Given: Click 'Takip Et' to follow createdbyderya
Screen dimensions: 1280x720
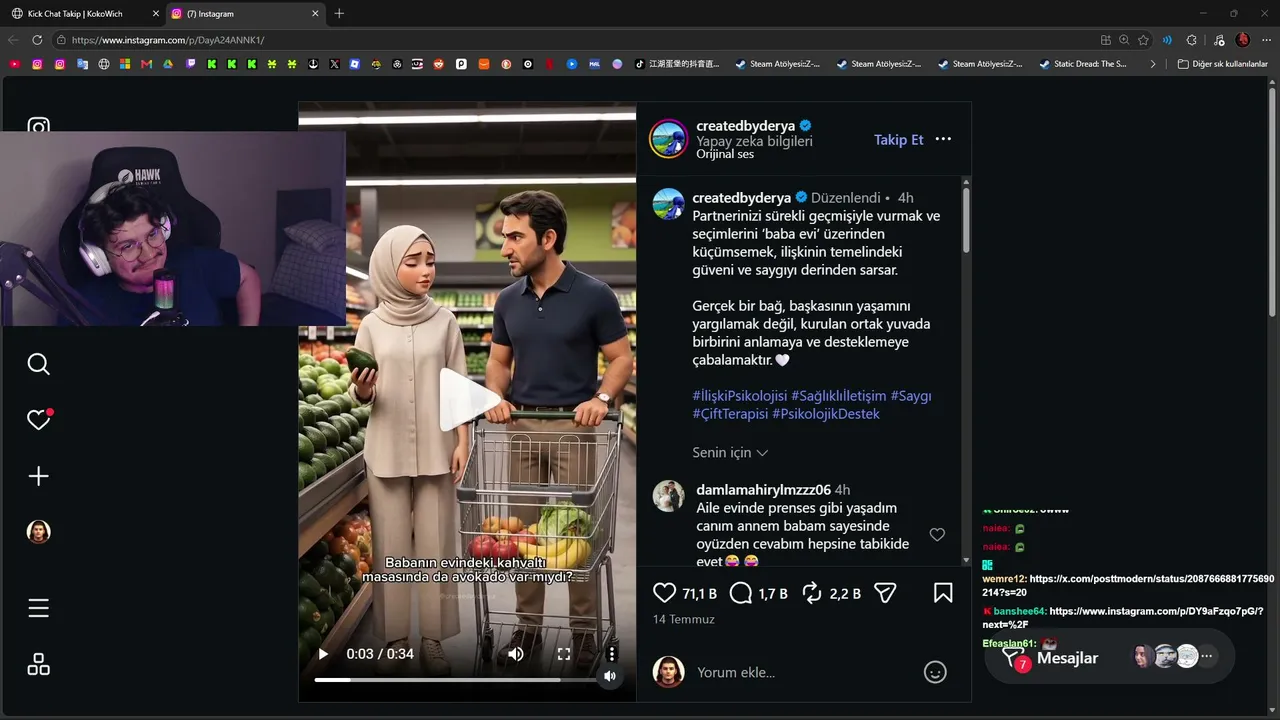Looking at the screenshot, I should point(899,140).
